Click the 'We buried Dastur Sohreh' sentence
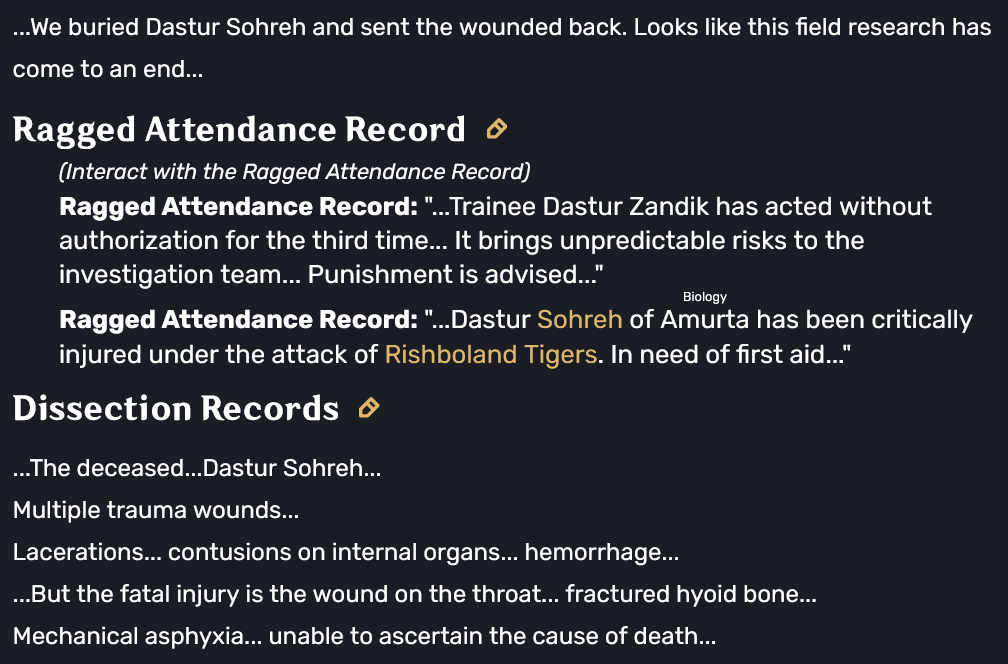 pos(320,27)
